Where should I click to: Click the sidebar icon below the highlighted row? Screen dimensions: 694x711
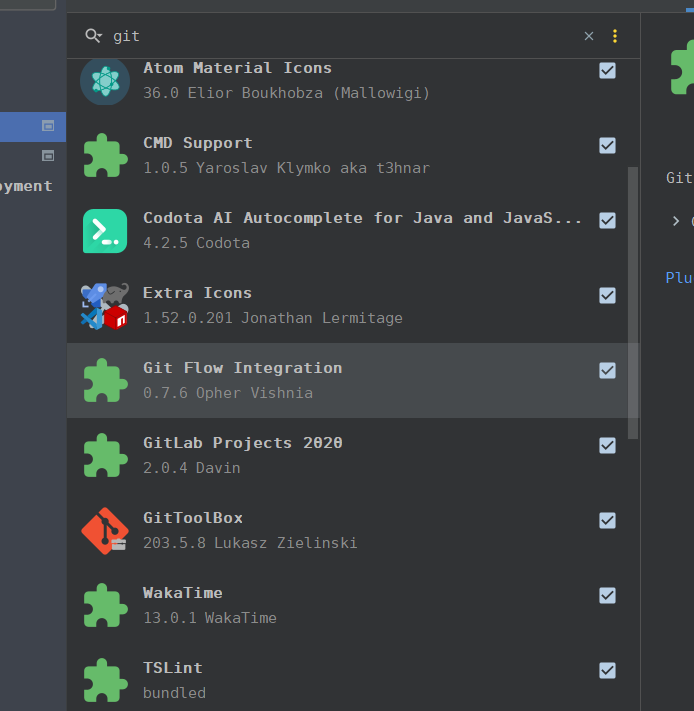[x=48, y=156]
